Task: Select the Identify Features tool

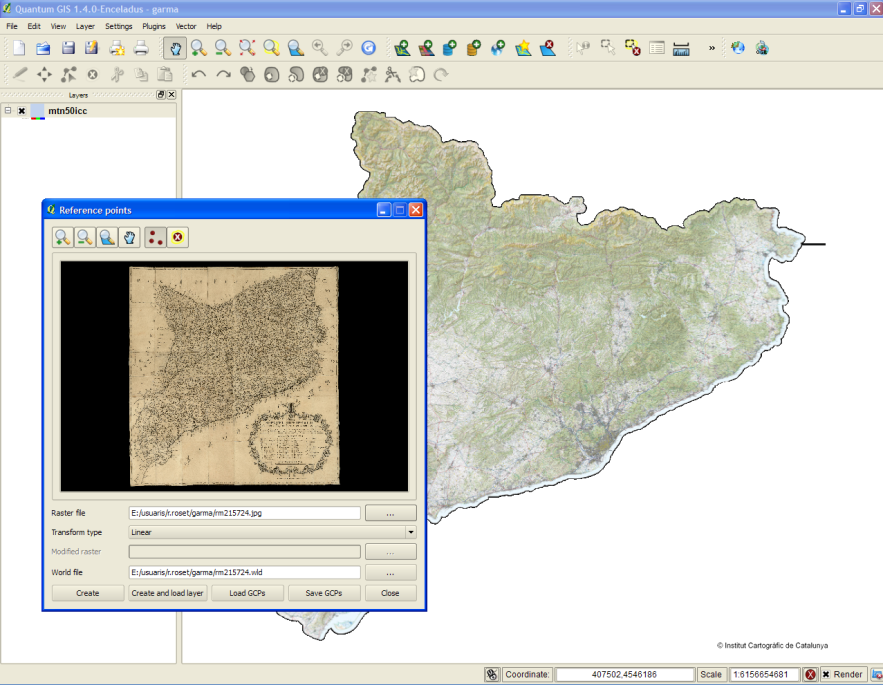Action: tap(583, 48)
